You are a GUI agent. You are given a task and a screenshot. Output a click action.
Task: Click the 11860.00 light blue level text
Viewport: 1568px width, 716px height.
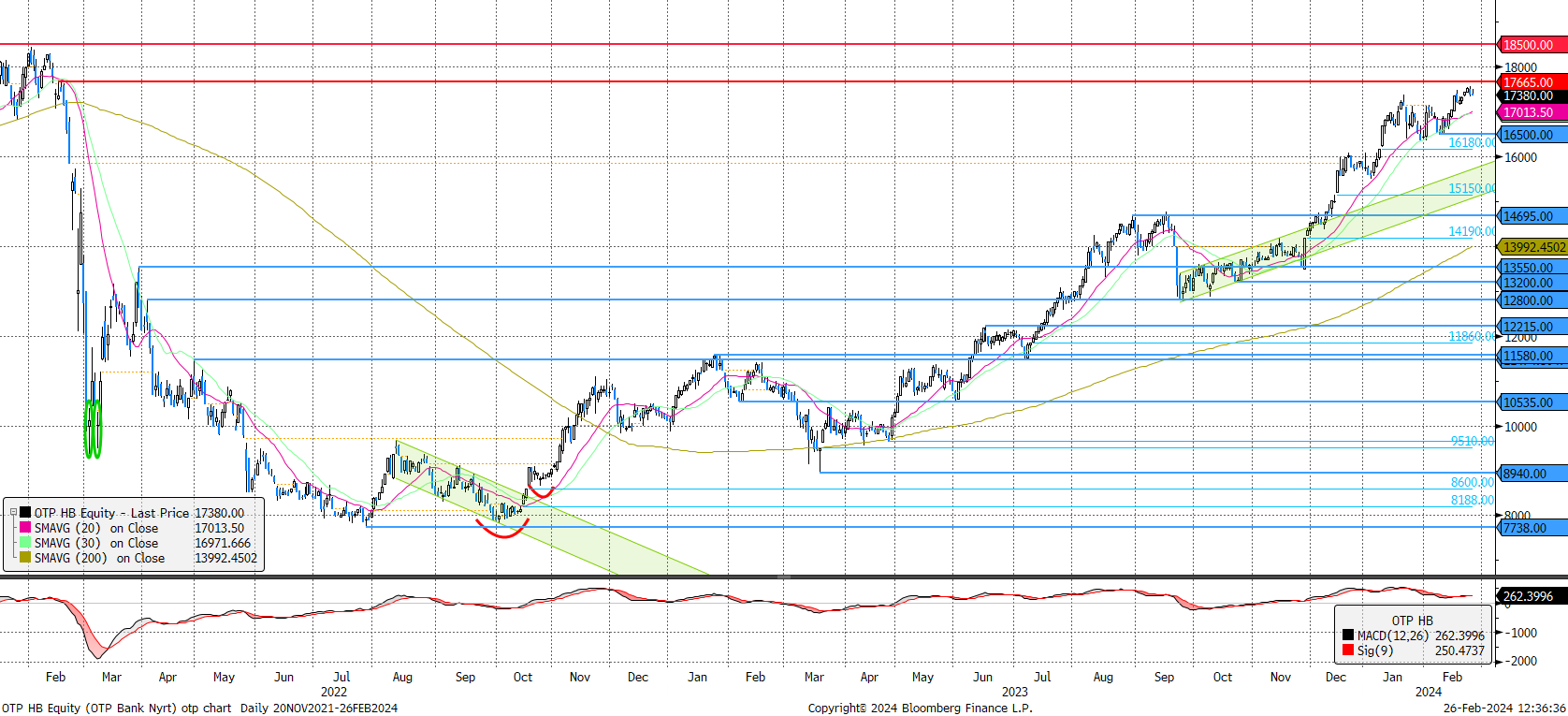(x=1472, y=336)
